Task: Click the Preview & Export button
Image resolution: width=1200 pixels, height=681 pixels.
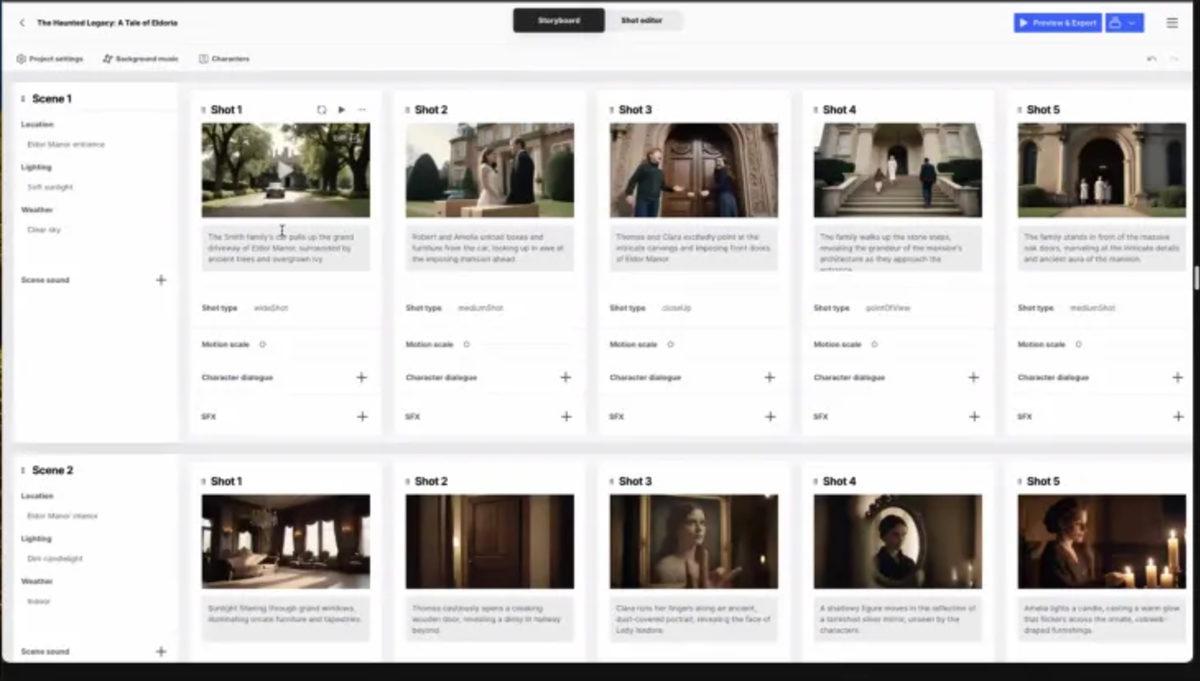Action: [1057, 23]
